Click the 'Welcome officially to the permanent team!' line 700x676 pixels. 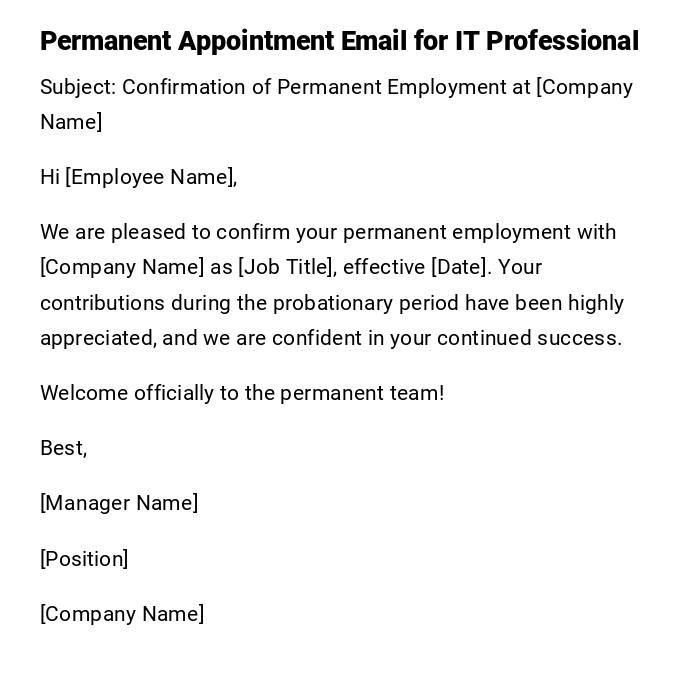(242, 393)
